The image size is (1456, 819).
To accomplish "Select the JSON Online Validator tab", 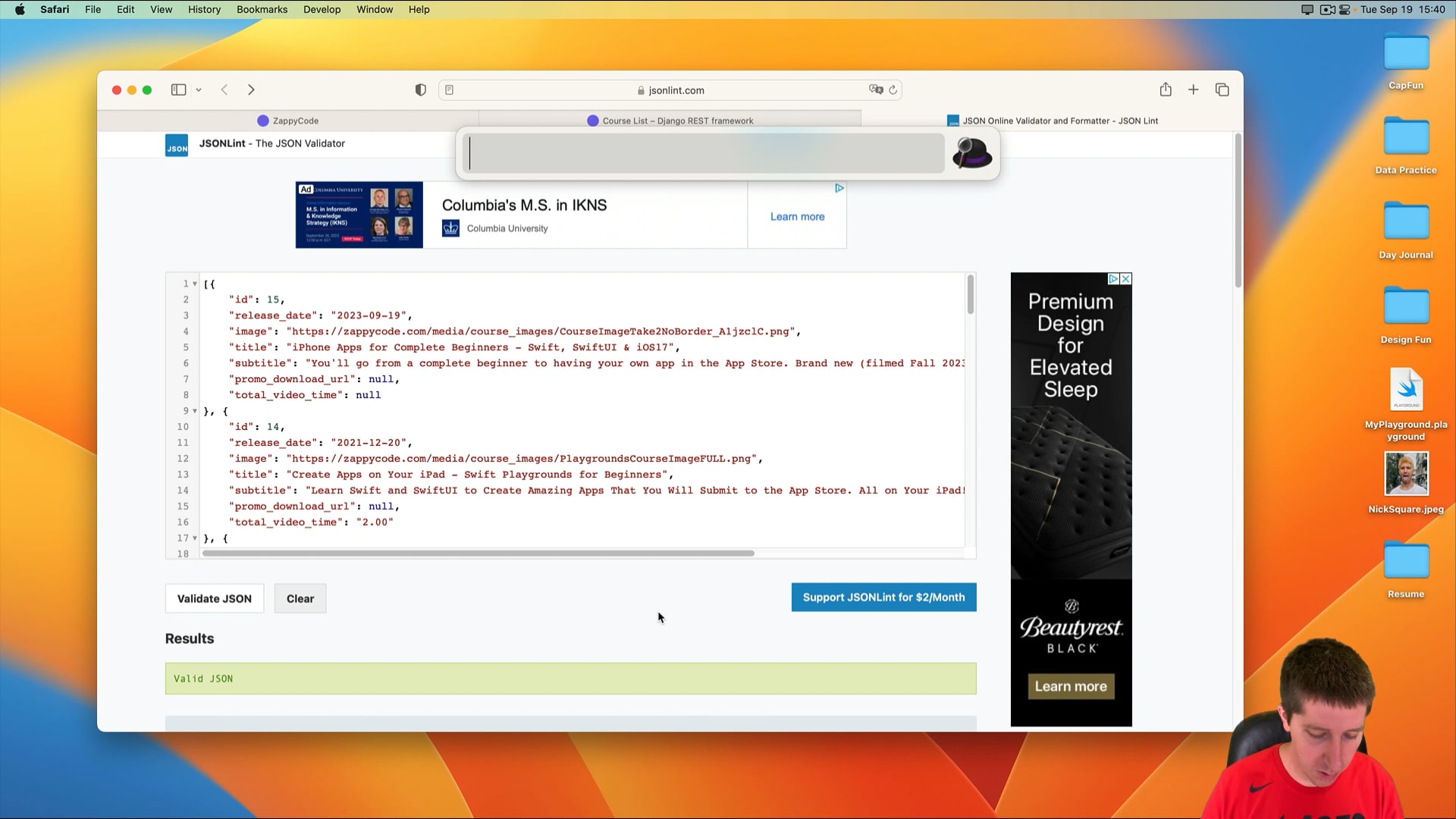I will 1053,121.
